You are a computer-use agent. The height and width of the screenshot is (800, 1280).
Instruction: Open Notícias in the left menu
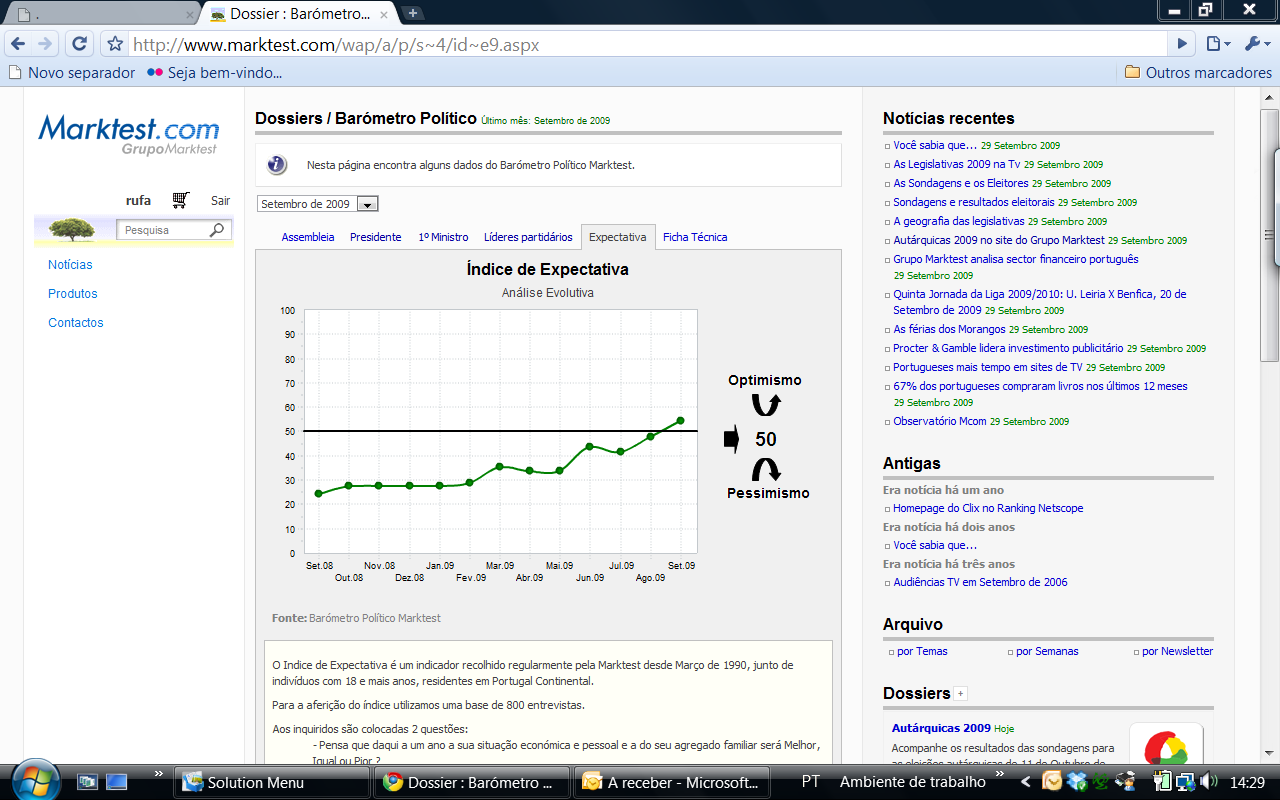coord(70,265)
